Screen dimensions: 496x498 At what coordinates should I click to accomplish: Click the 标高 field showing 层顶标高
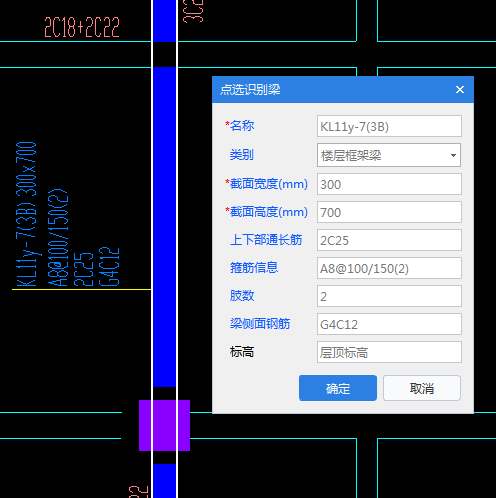(389, 352)
